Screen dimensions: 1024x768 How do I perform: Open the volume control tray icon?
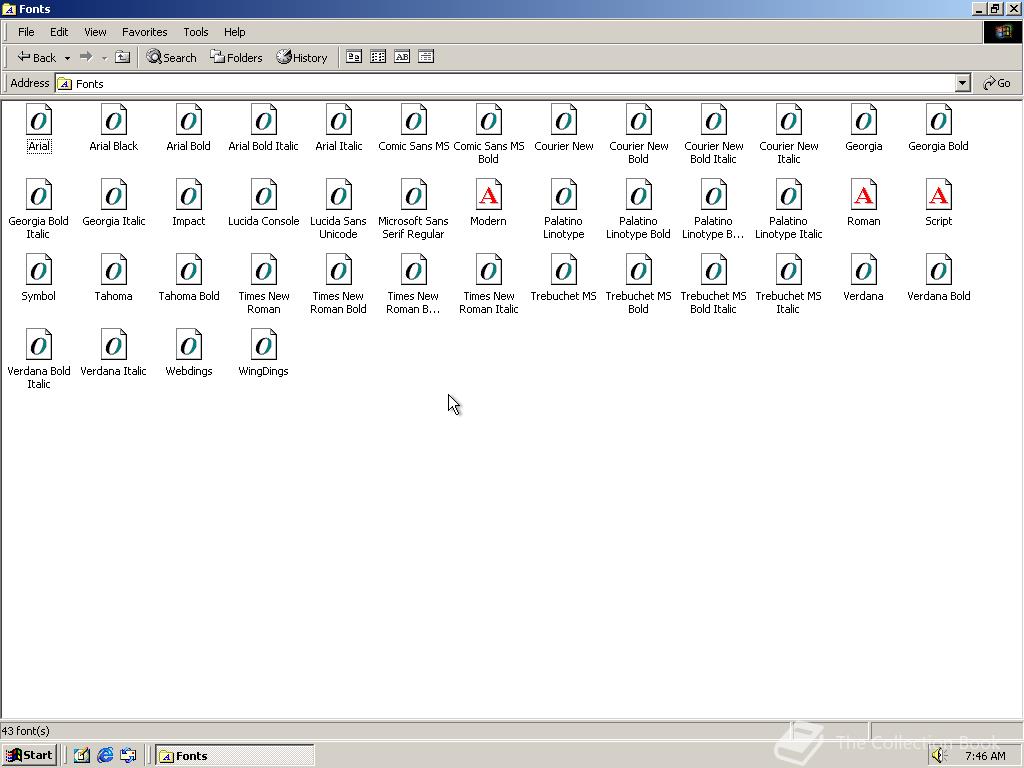point(939,756)
